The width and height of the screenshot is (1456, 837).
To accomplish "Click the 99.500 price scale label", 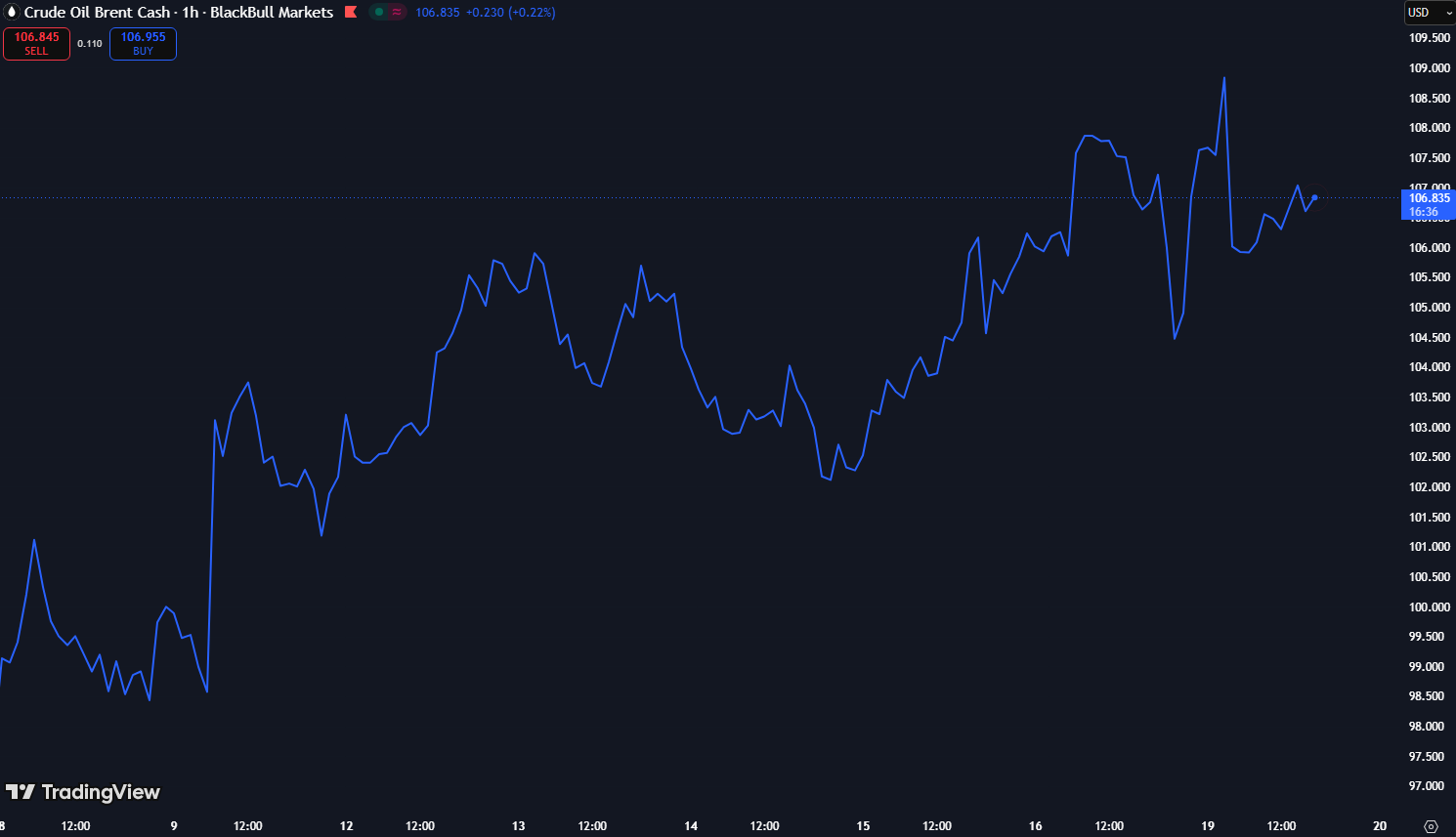I will coord(1427,637).
